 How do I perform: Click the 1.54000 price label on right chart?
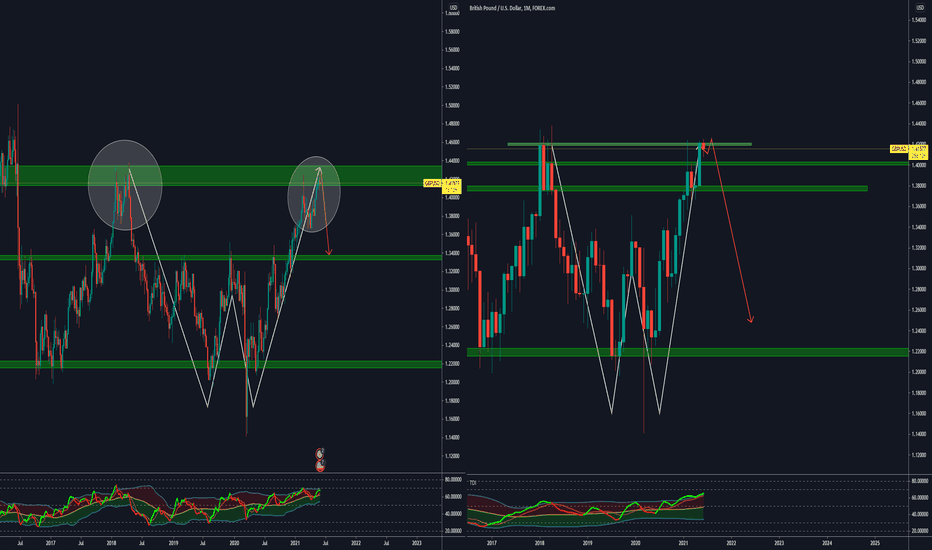coord(918,20)
